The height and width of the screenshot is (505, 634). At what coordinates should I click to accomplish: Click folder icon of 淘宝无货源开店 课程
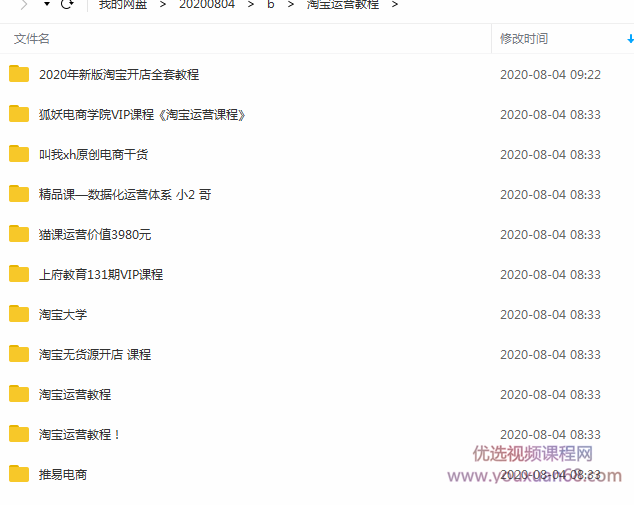(19, 354)
